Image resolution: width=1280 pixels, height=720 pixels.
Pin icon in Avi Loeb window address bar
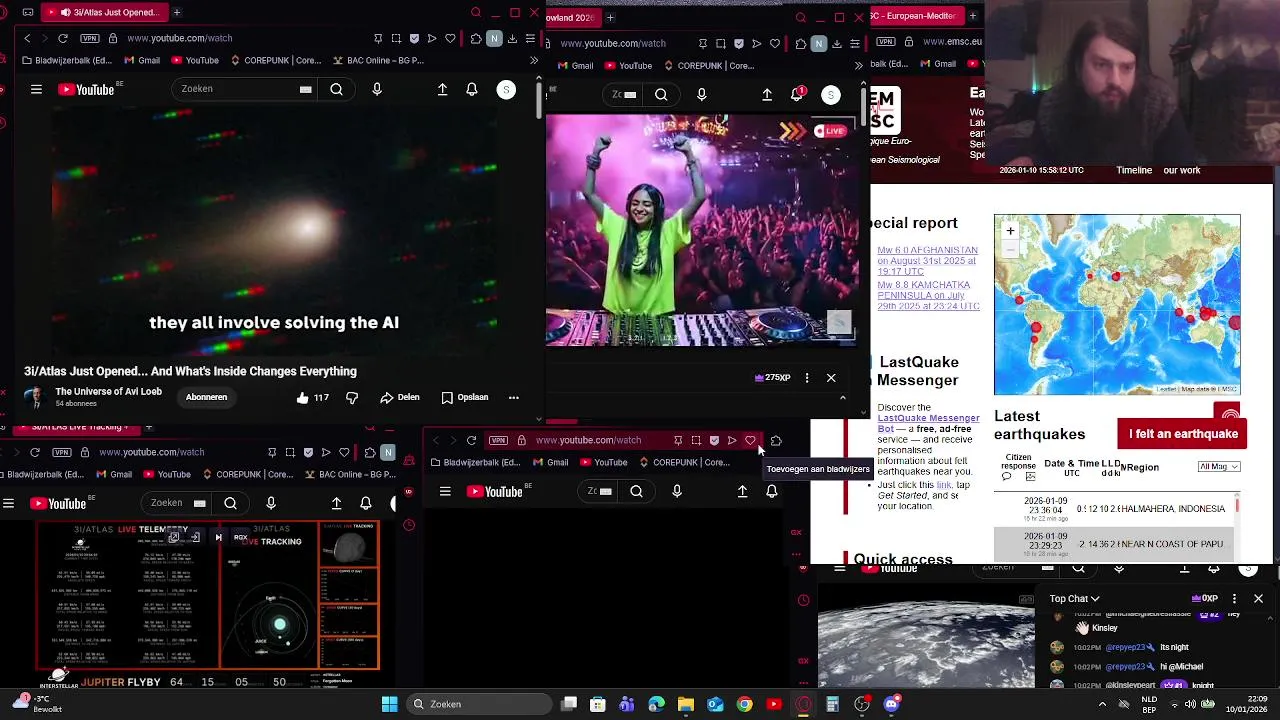tap(378, 38)
